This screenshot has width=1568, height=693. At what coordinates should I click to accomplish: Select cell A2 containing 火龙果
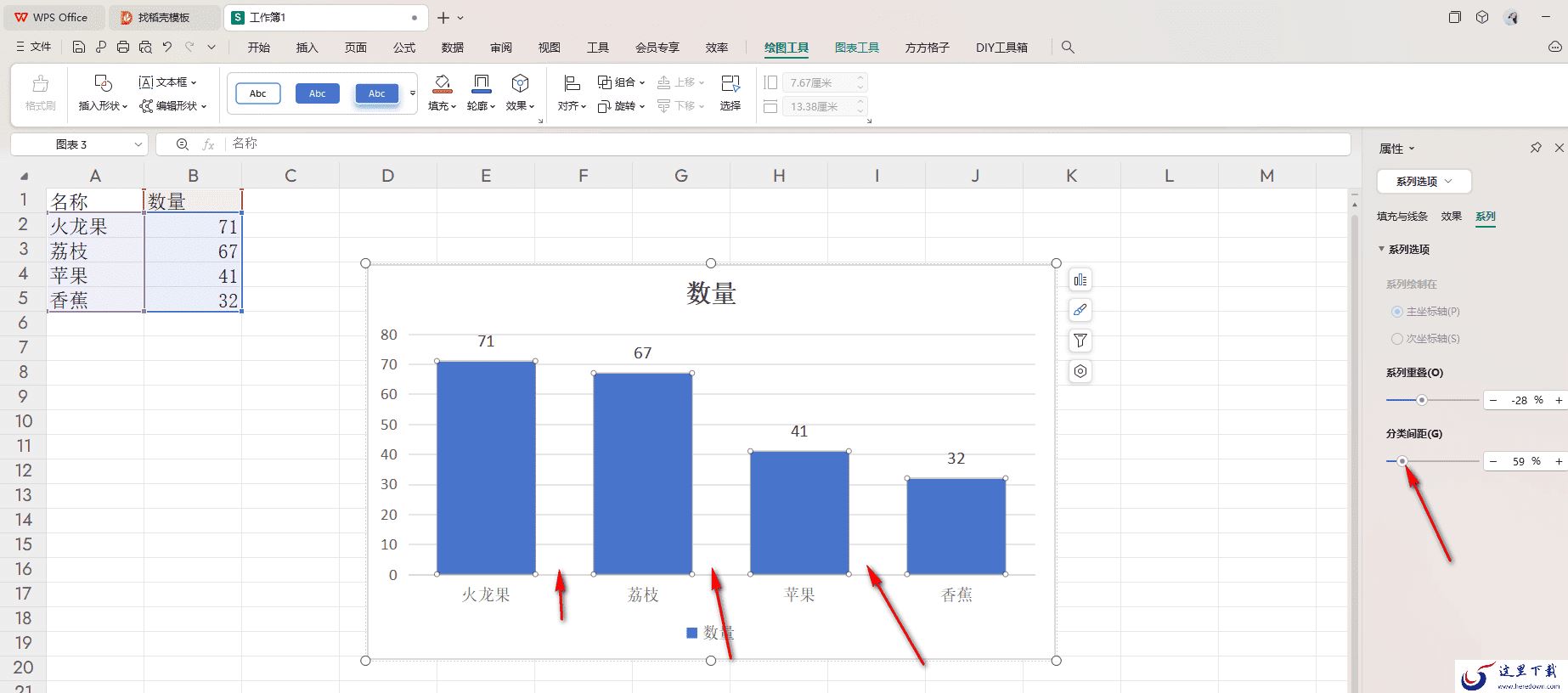point(95,226)
